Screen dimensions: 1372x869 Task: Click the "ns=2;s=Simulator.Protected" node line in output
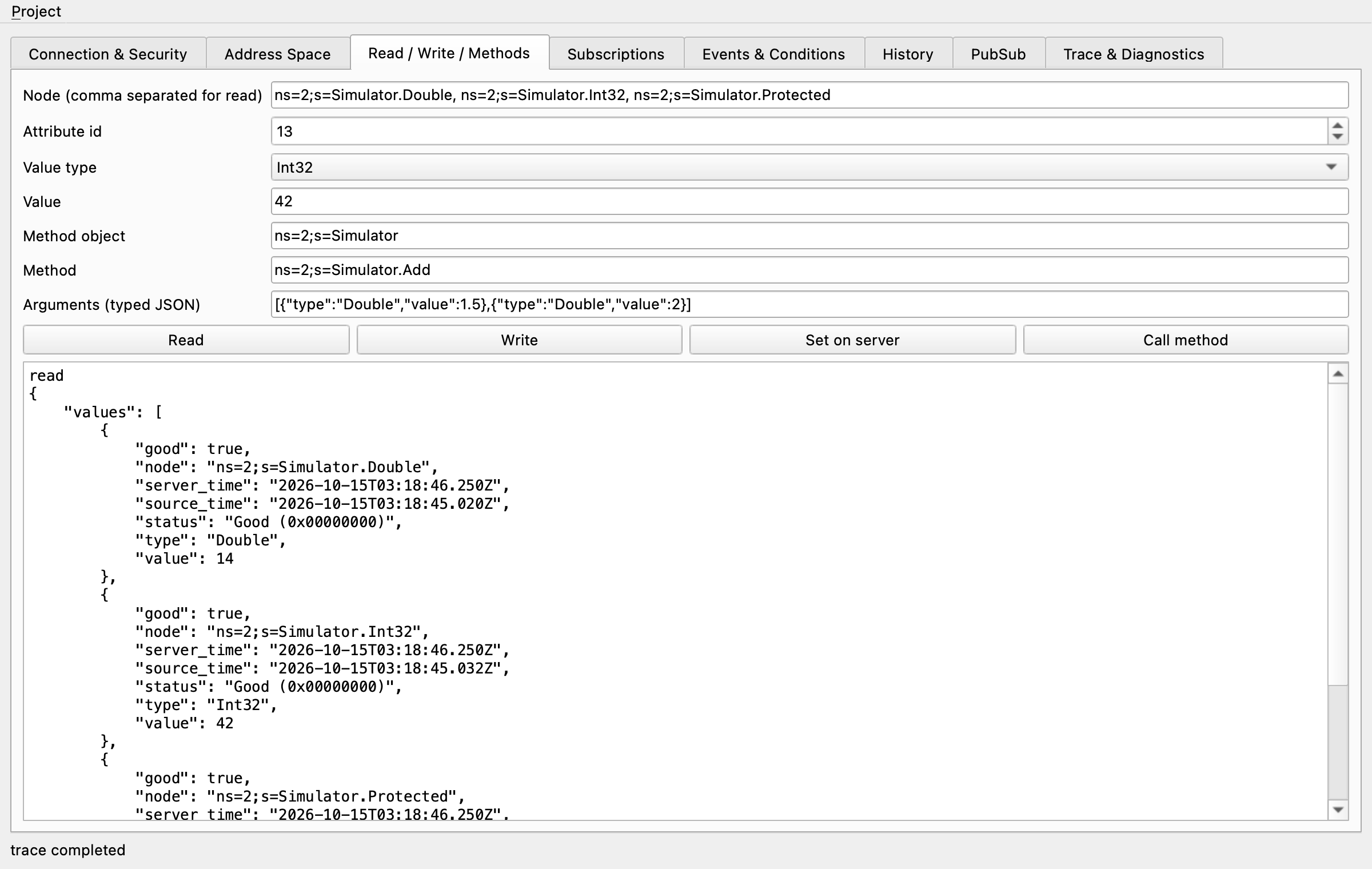(x=300, y=796)
